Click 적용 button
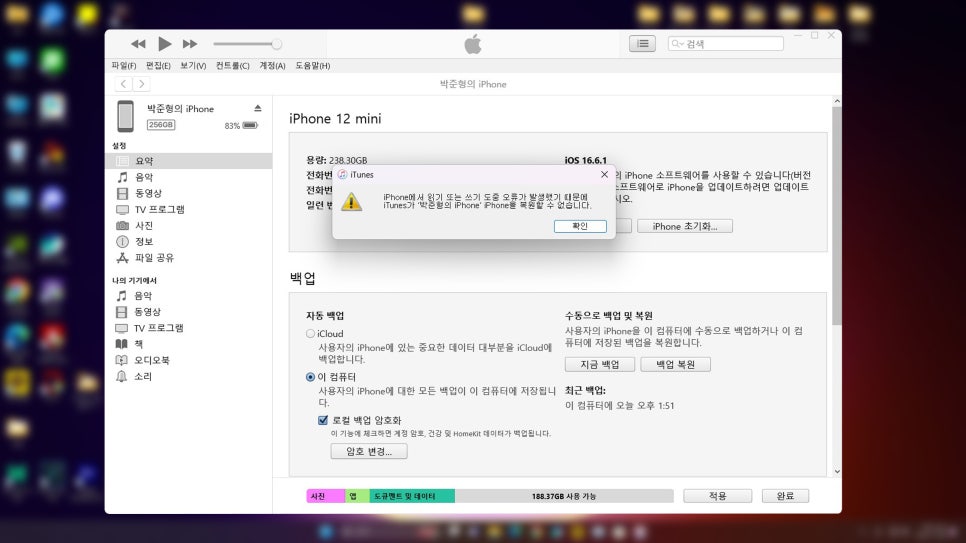This screenshot has width=966, height=543. (x=717, y=496)
